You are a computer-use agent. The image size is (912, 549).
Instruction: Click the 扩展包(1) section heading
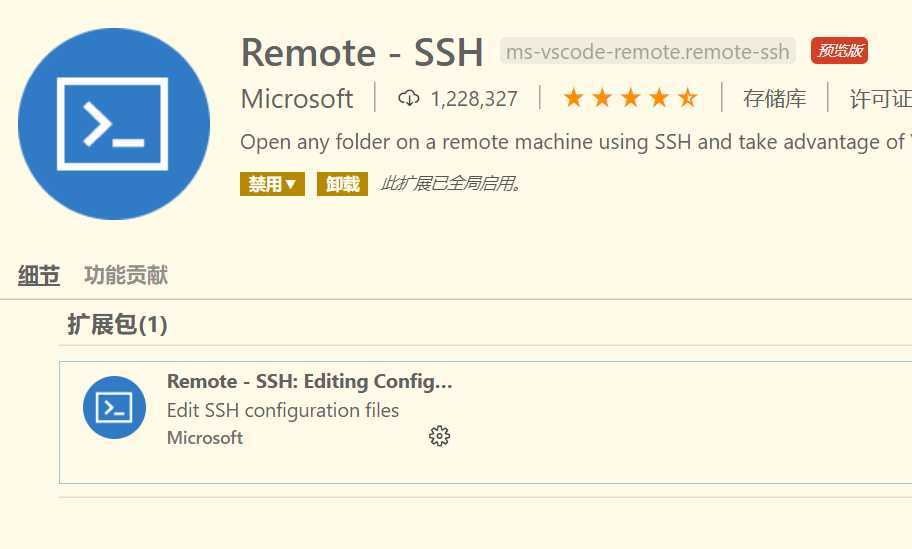117,324
